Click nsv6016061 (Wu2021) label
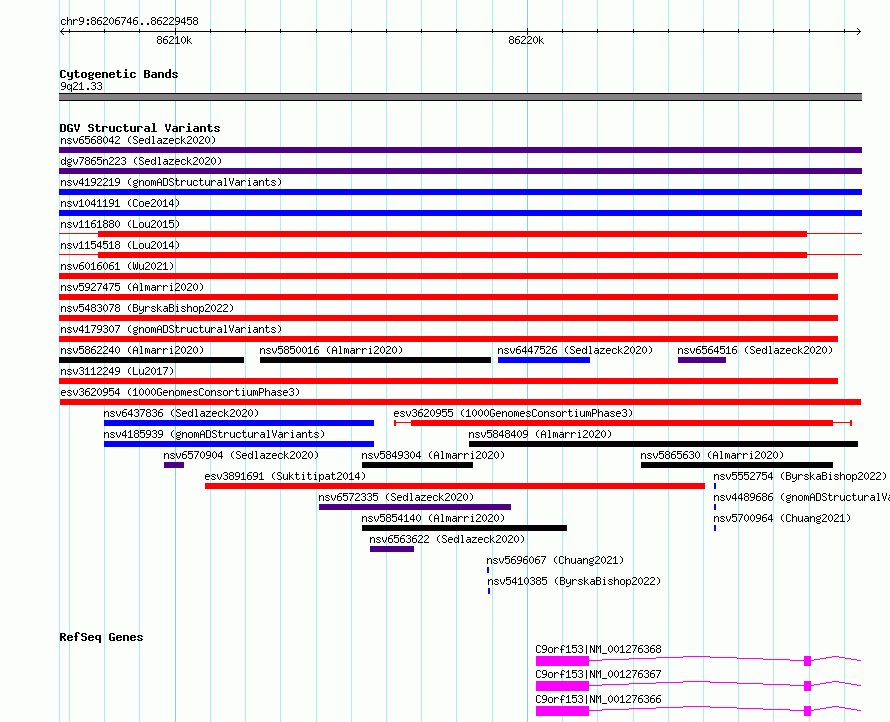Screen dimensions: 890x722 coord(117,266)
